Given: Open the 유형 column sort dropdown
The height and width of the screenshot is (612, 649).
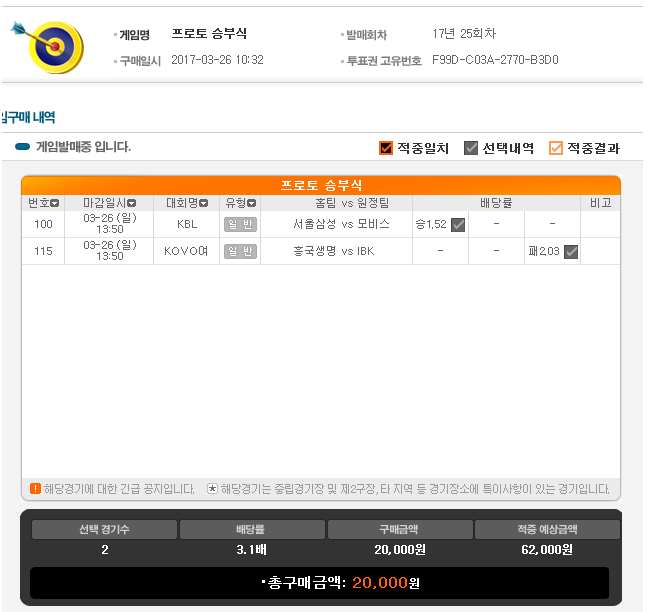Looking at the screenshot, I should (252, 203).
